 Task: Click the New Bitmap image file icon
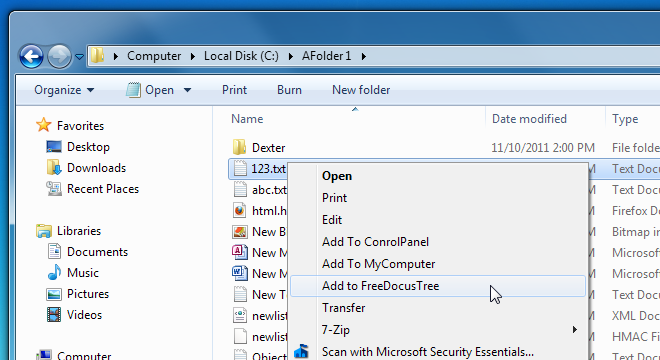(x=240, y=232)
